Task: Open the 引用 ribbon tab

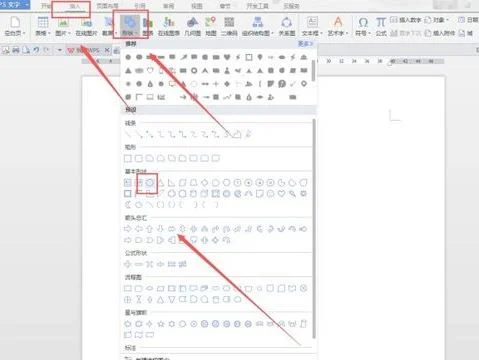Action: tap(140, 6)
